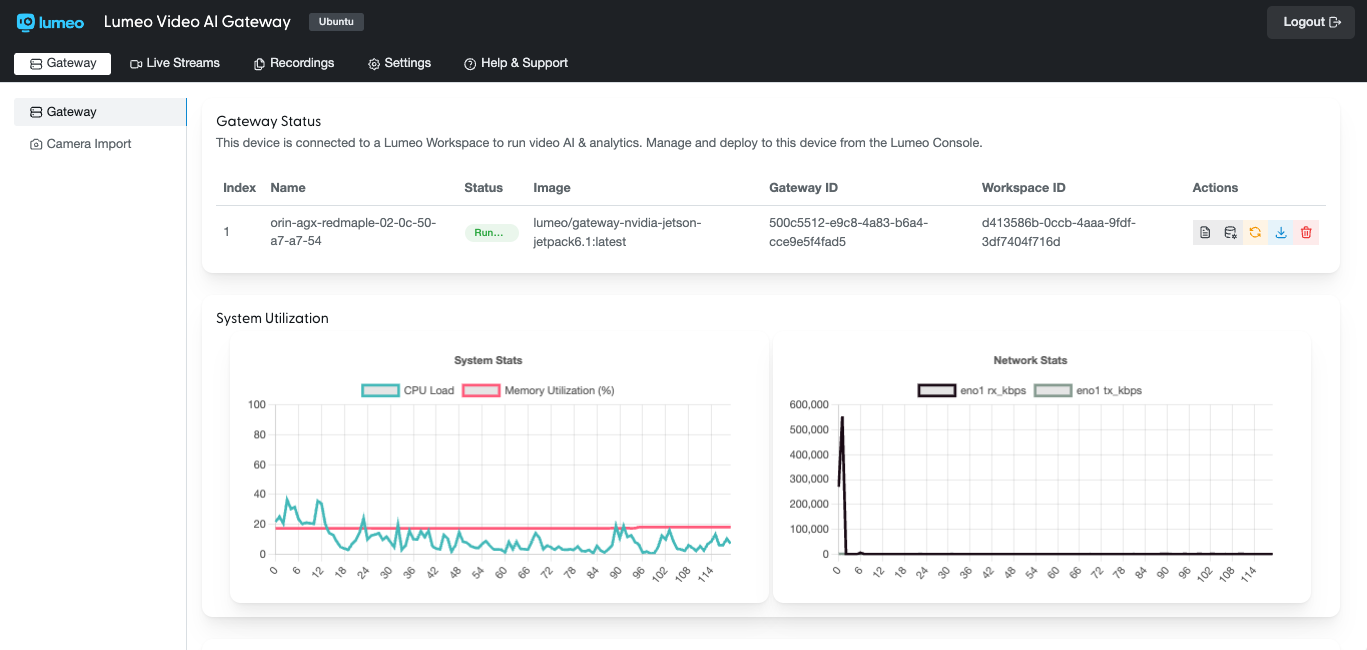Click the image name lumeo/gateway-nvidia-jetson cell
This screenshot has width=1367, height=650.
pyautogui.click(x=618, y=232)
